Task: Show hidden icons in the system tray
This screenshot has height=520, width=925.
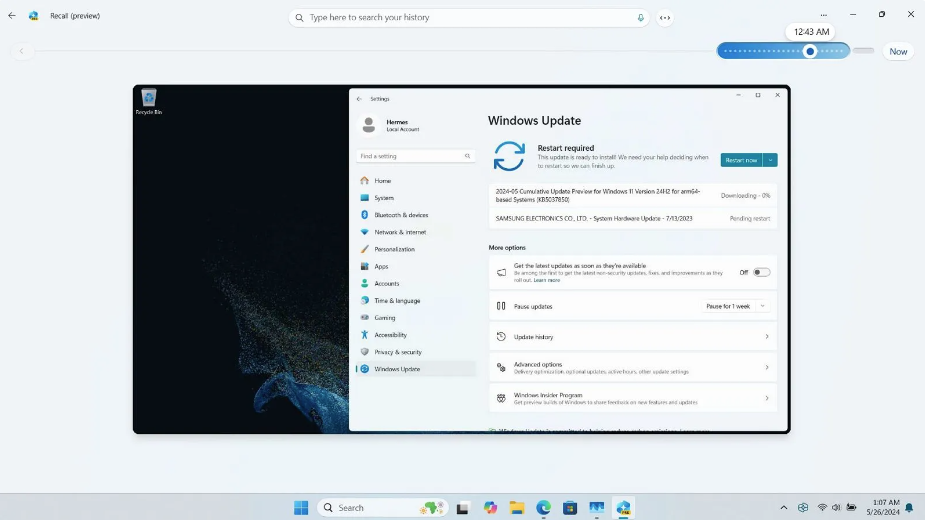Action: [783, 508]
